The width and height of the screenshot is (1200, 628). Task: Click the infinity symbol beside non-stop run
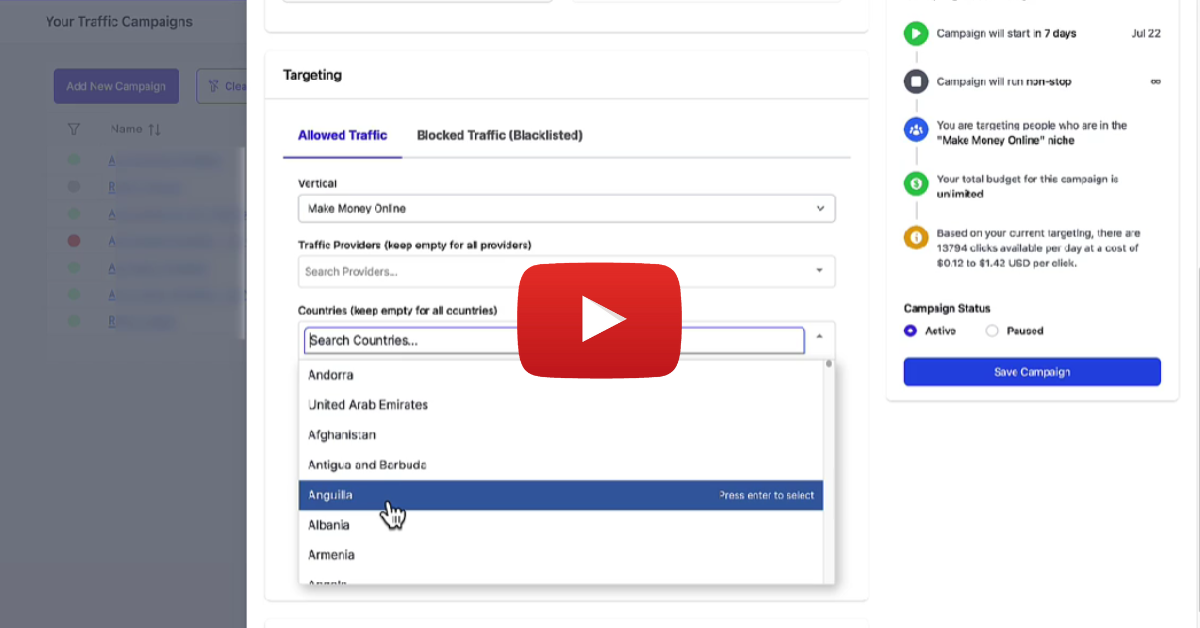coord(1155,82)
